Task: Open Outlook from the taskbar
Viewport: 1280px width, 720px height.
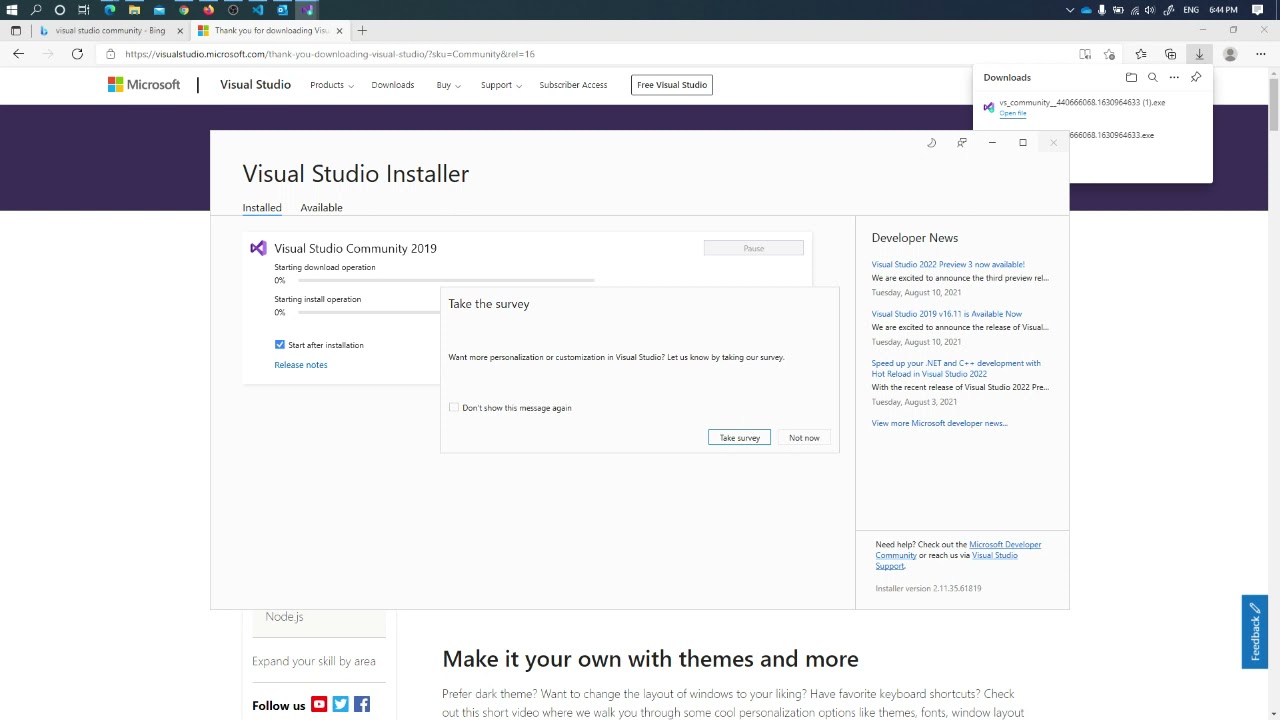Action: 282,10
